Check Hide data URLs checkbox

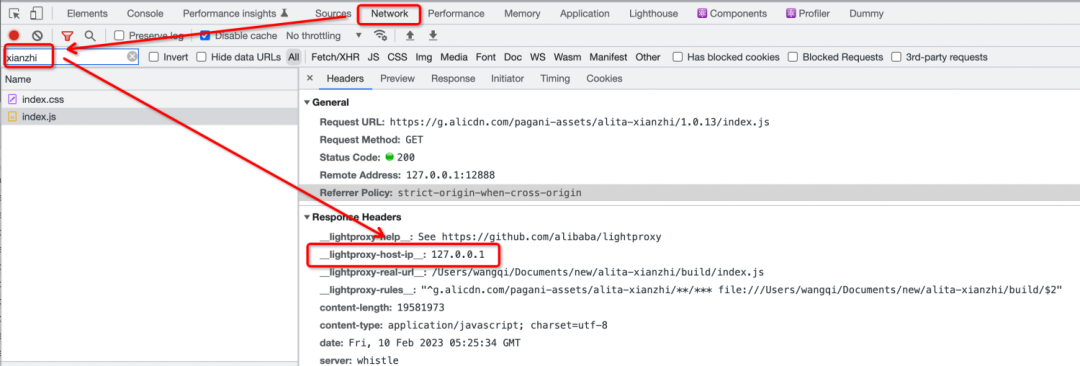pos(201,57)
